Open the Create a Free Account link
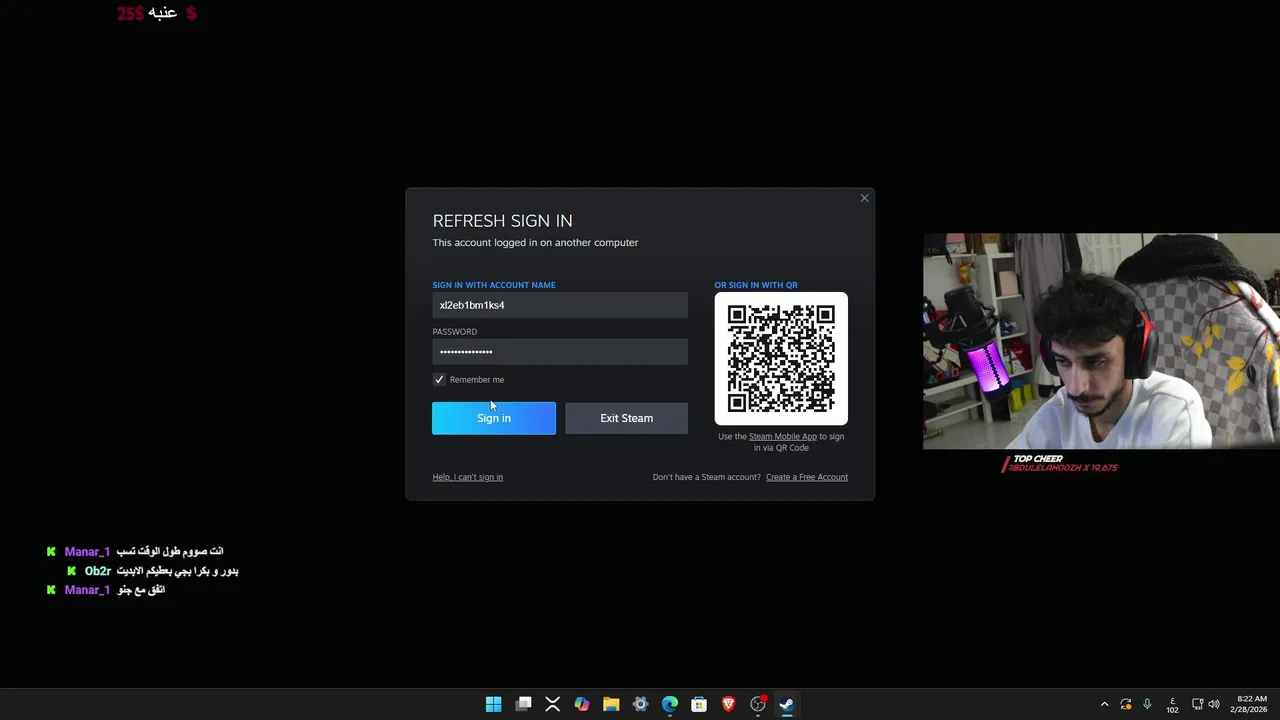The width and height of the screenshot is (1280, 720). tap(806, 477)
